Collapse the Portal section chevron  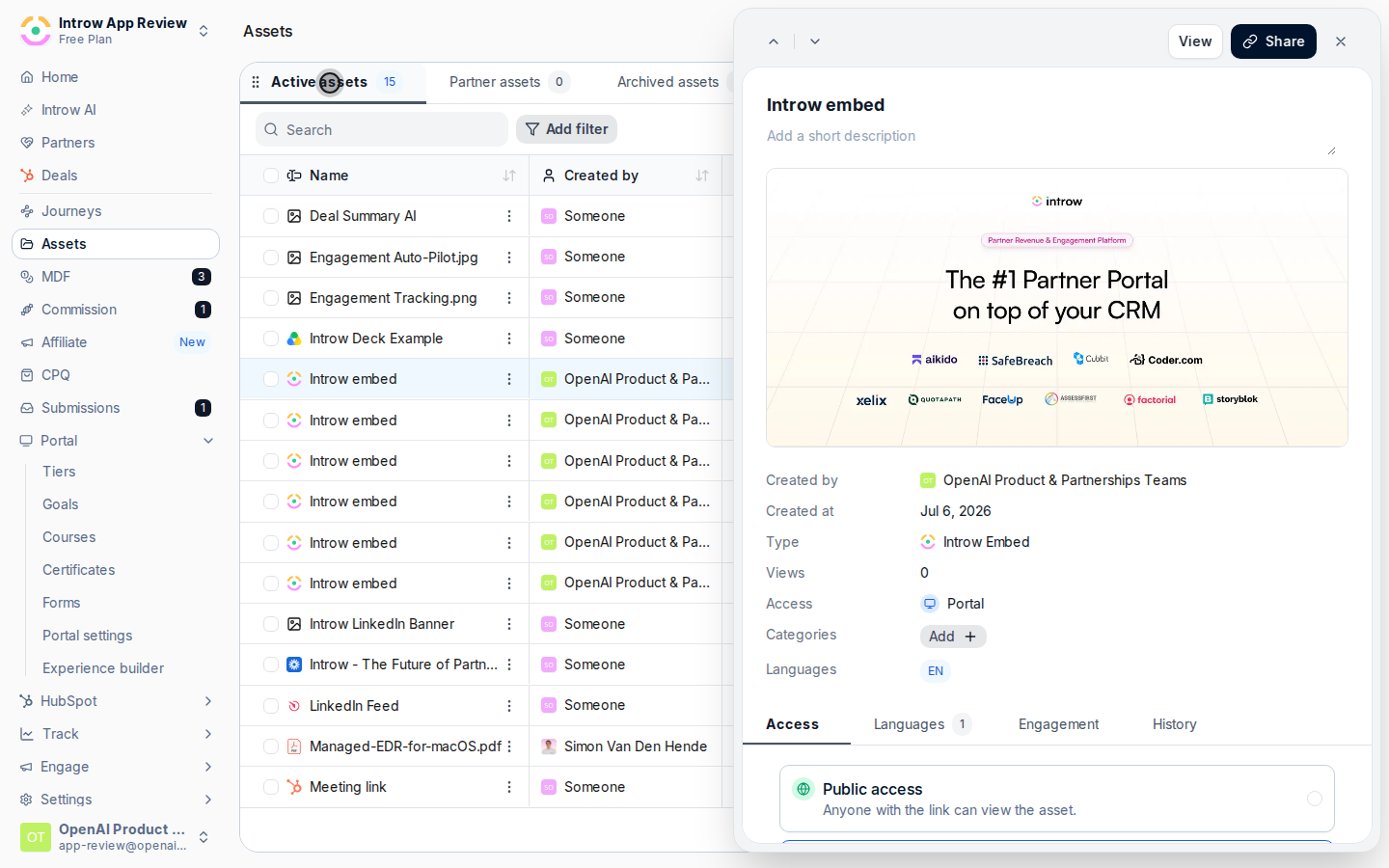coord(208,441)
